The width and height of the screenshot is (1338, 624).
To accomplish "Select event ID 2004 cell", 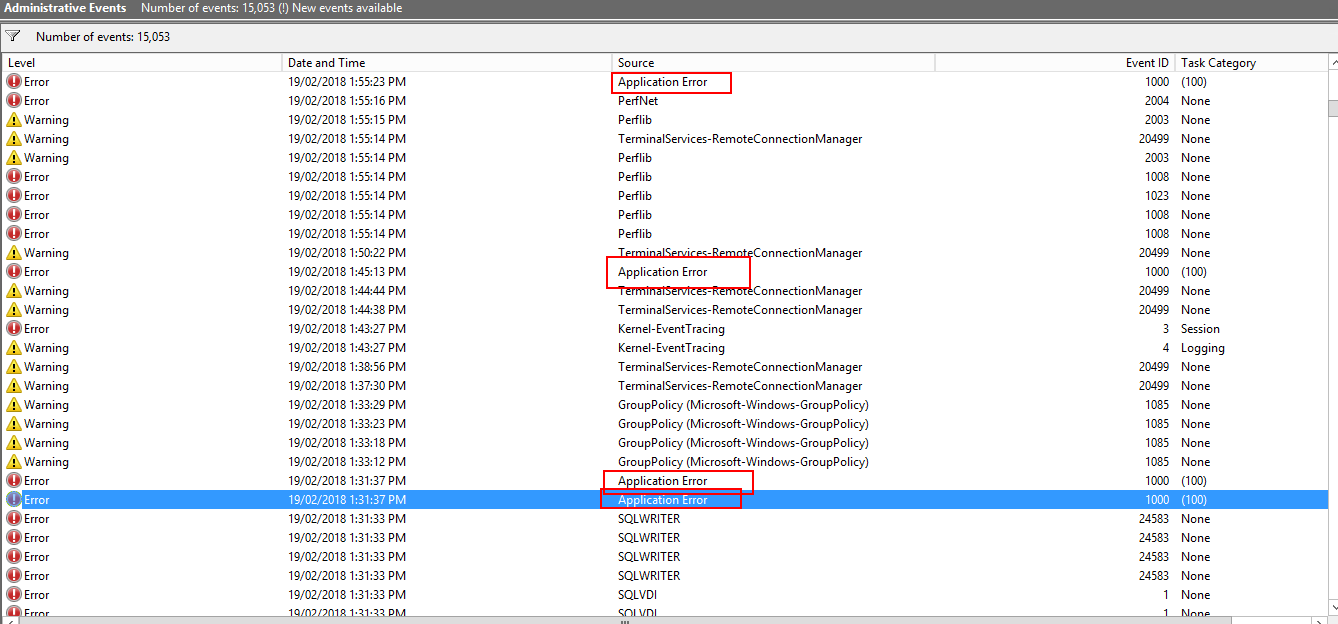I will [1156, 101].
